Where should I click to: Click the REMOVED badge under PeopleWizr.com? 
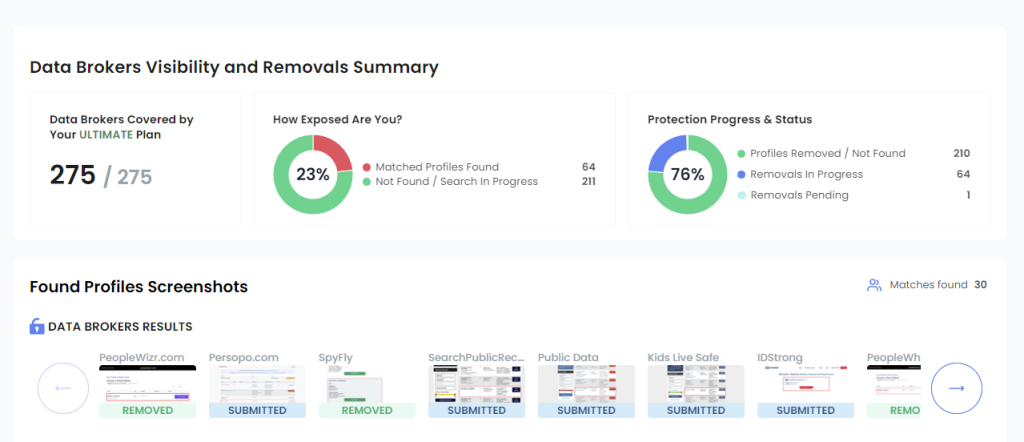(x=148, y=411)
